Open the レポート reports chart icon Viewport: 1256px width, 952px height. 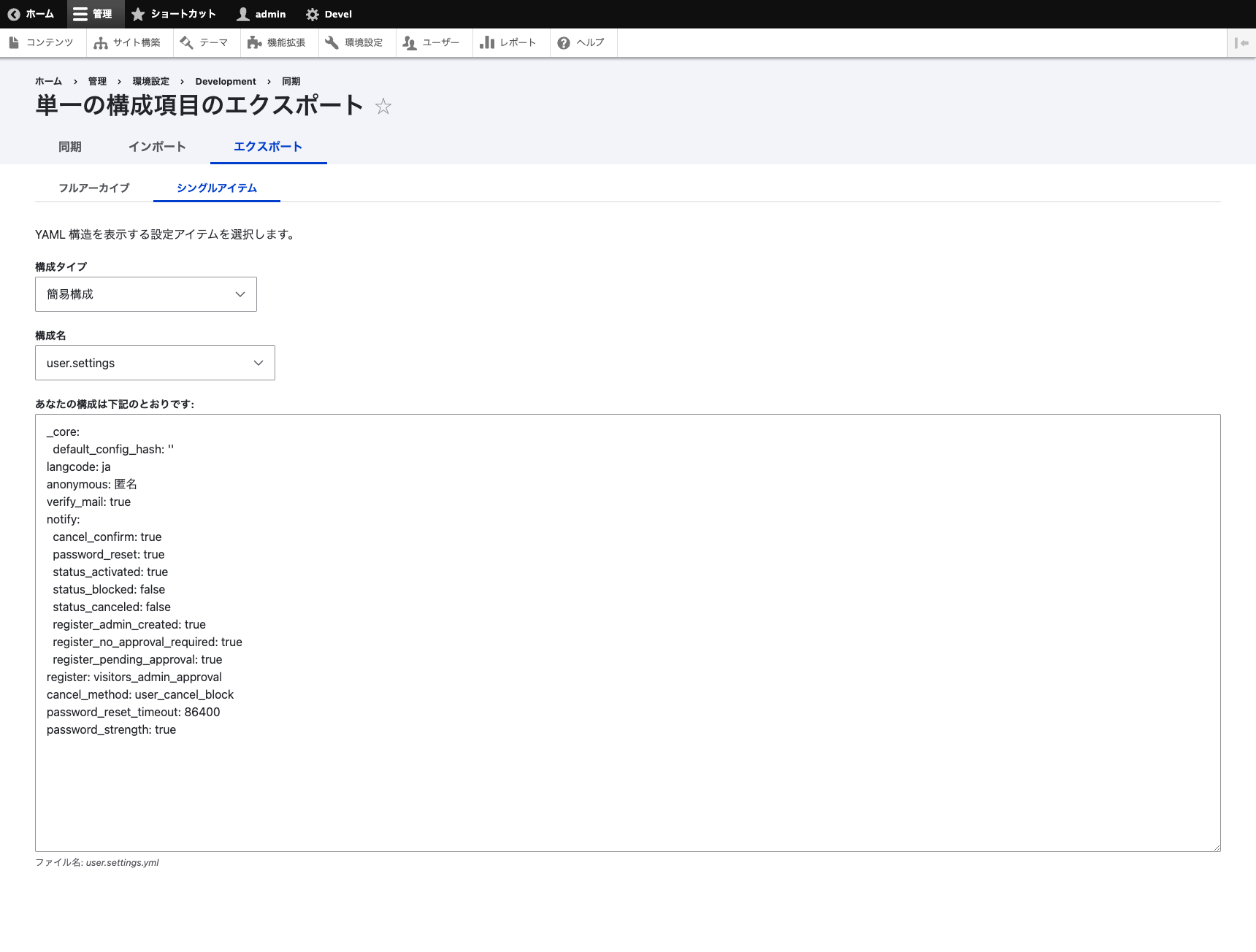click(x=487, y=43)
